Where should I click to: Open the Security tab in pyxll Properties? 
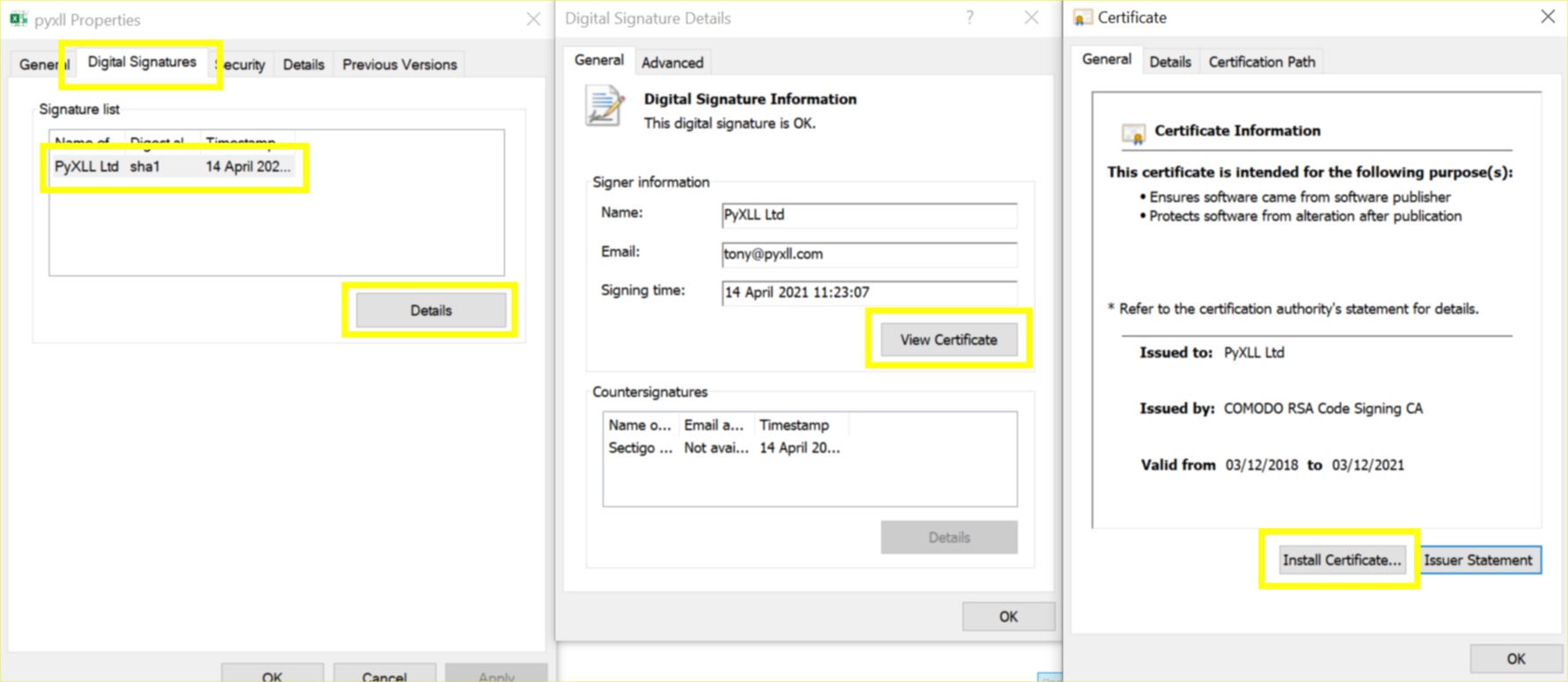240,64
